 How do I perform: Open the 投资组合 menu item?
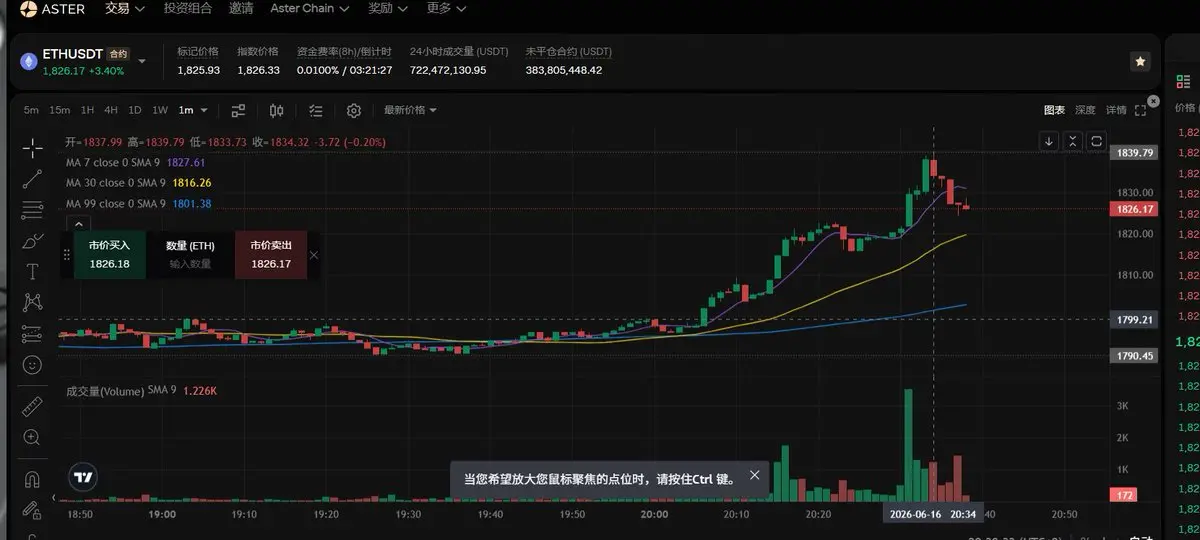pyautogui.click(x=188, y=8)
